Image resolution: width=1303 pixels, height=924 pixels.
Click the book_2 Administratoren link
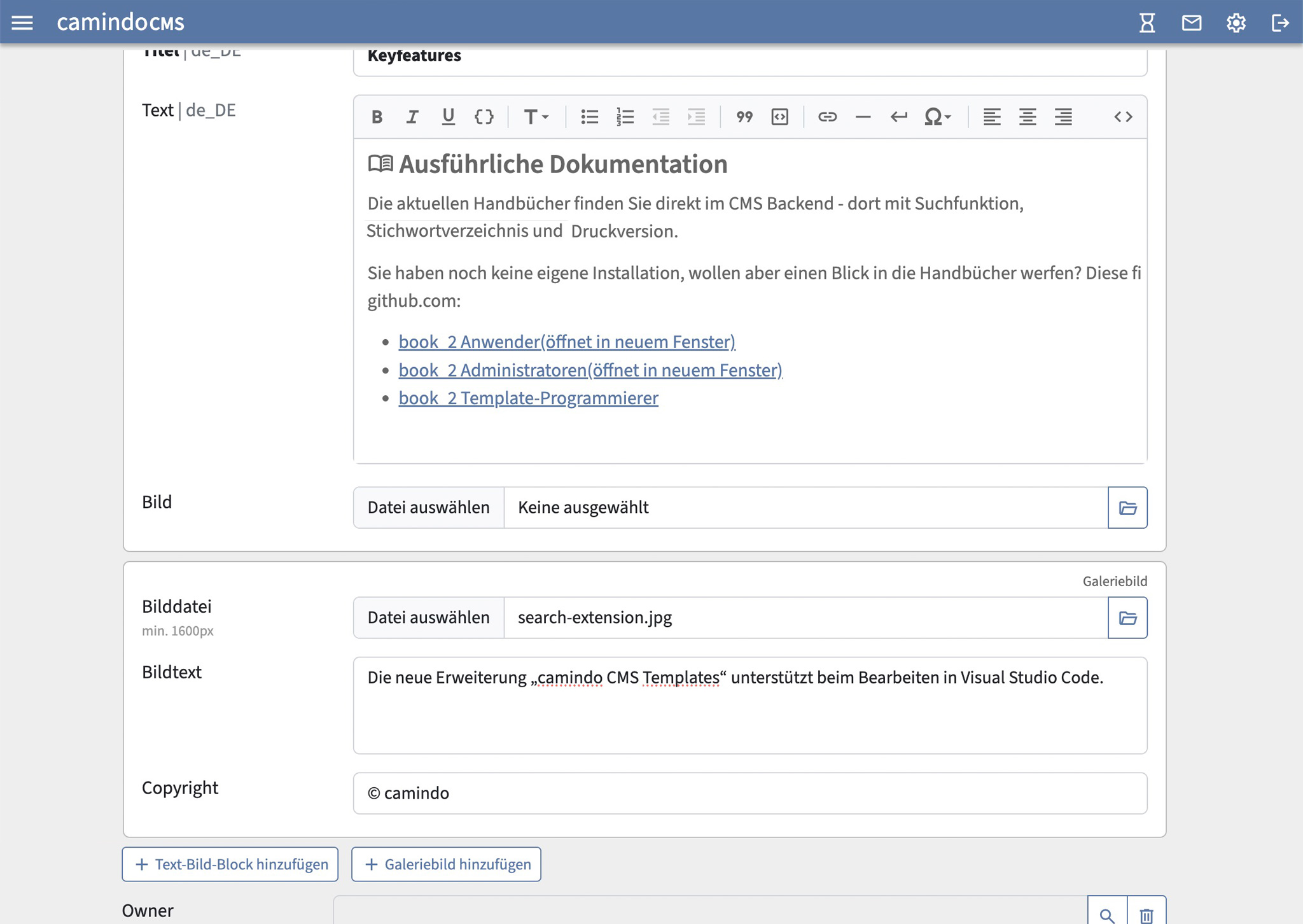590,370
